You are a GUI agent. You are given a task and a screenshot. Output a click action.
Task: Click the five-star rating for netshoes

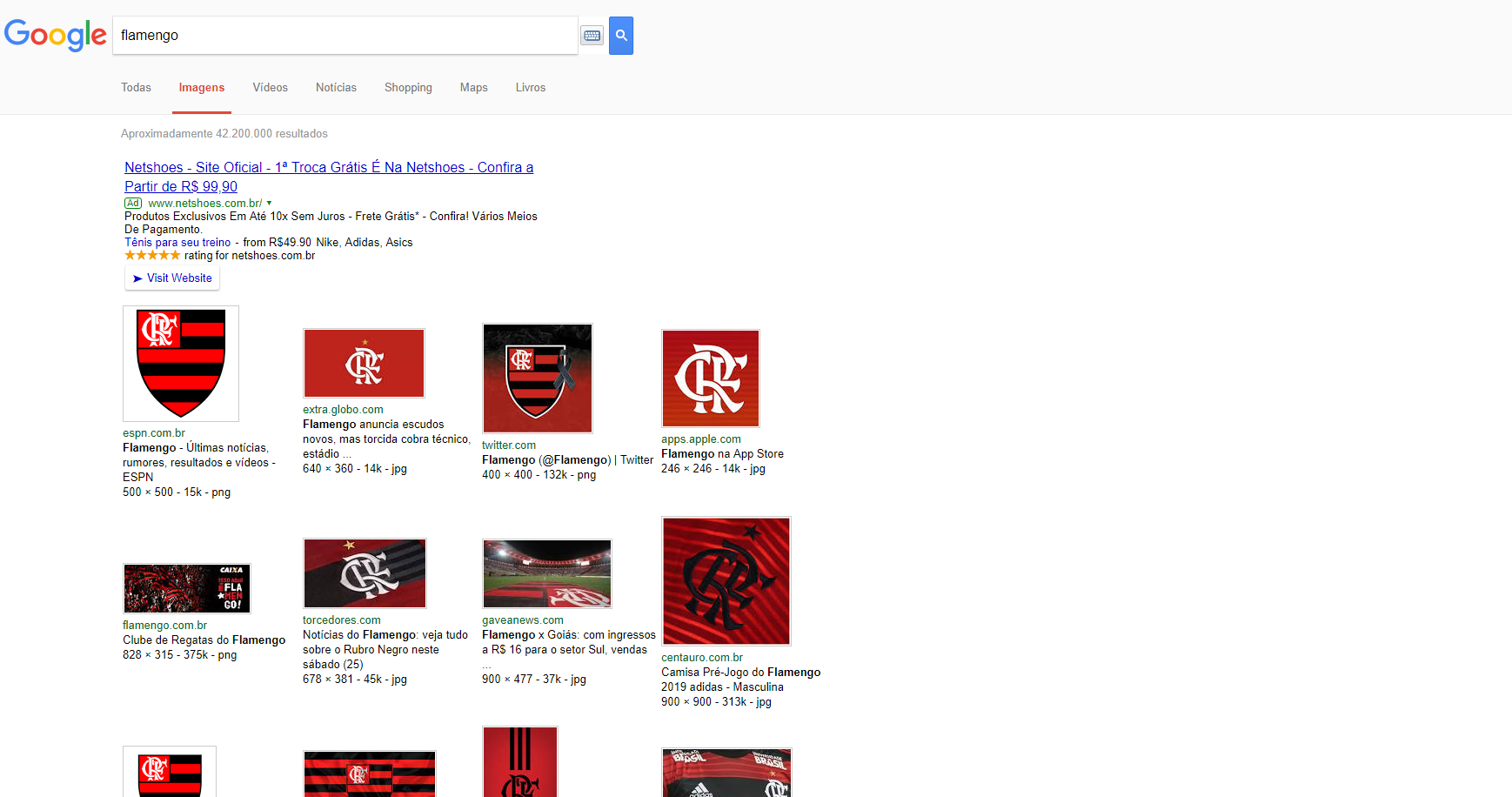click(152, 256)
